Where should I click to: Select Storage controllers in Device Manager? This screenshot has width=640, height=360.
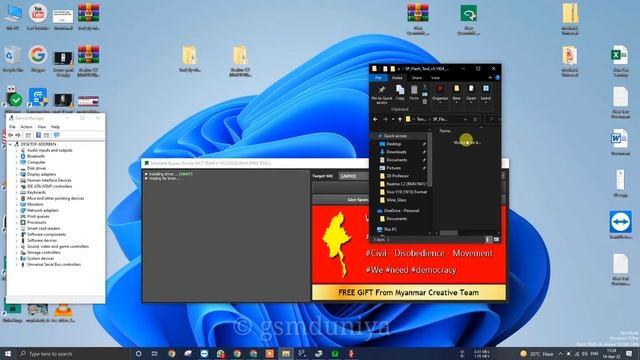(x=44, y=252)
